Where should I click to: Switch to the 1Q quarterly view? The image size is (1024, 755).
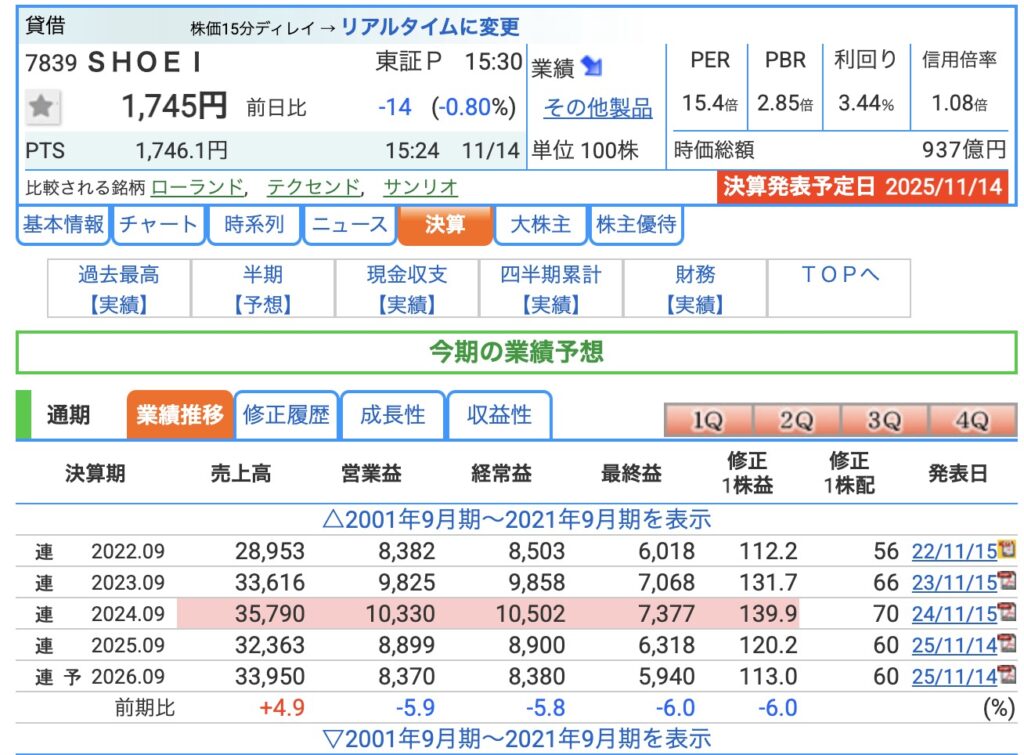coord(707,421)
